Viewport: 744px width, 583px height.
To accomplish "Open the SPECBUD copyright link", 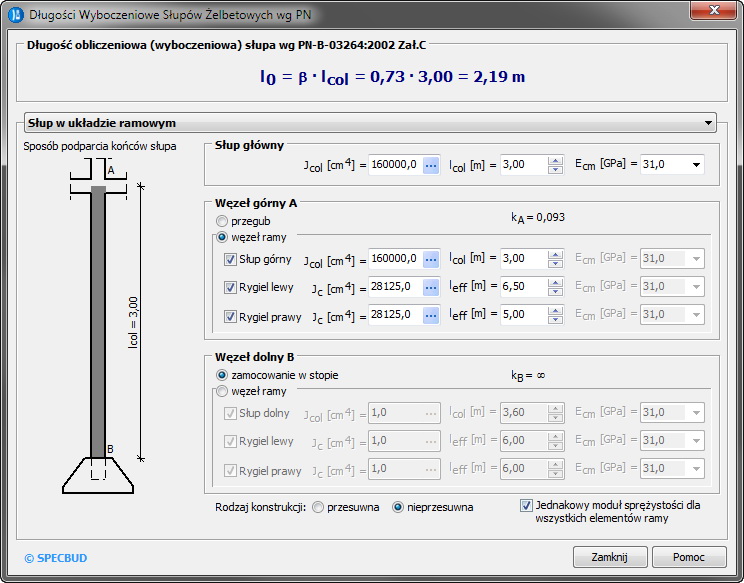I will pyautogui.click(x=56, y=557).
